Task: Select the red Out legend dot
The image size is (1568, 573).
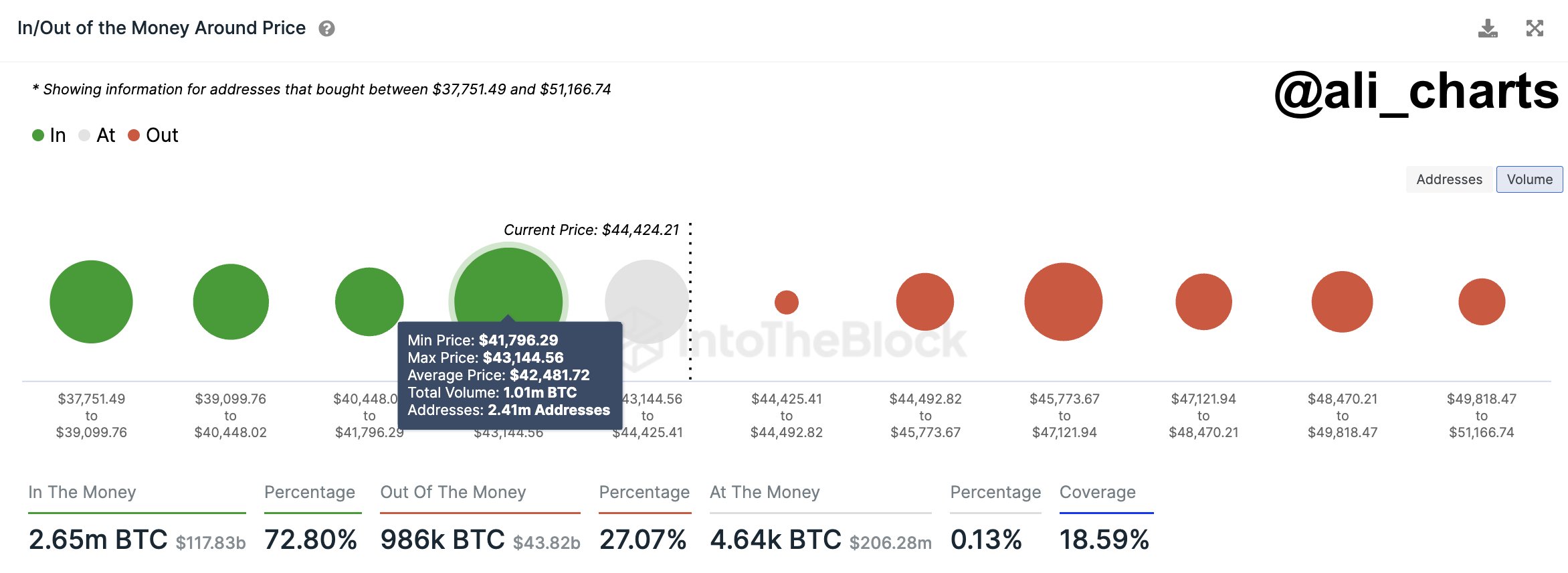Action: click(x=134, y=135)
